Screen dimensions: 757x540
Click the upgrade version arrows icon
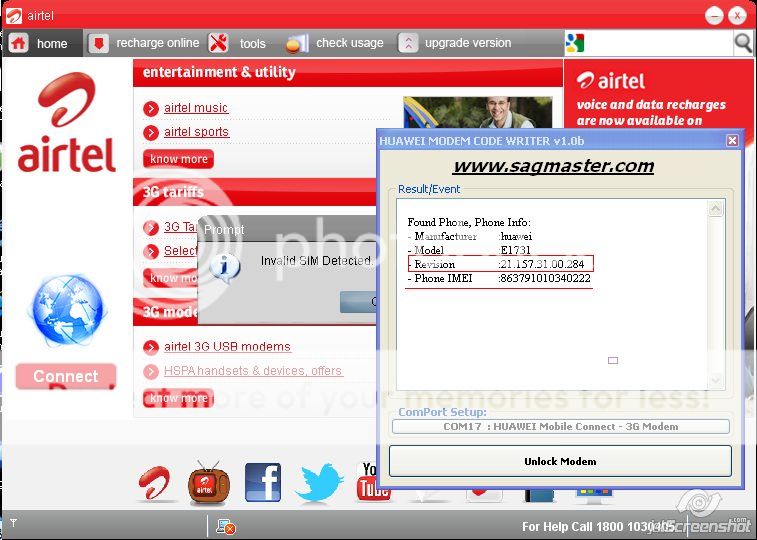(408, 43)
